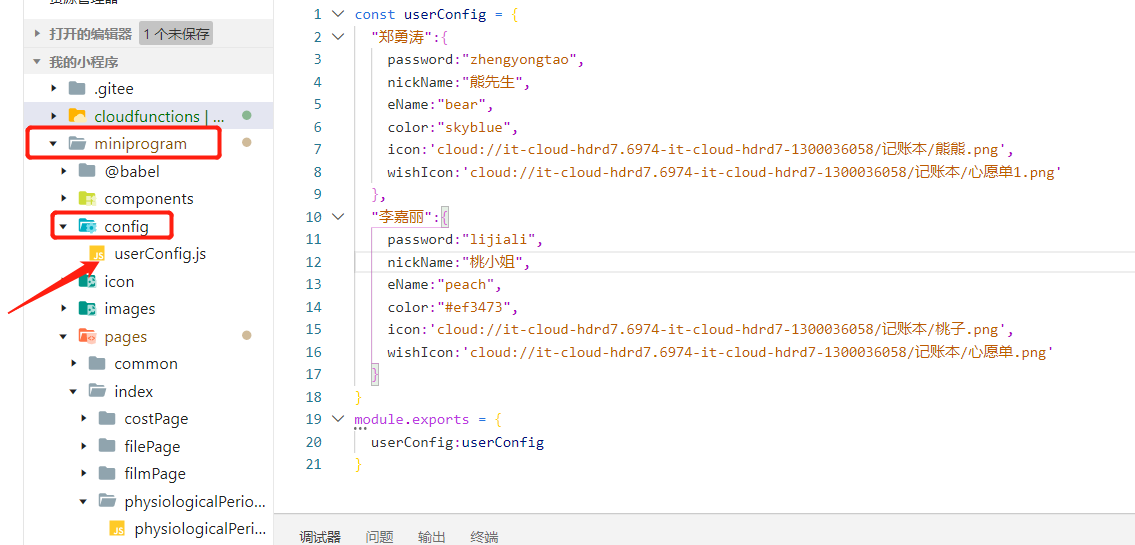
Task: Switch to the 输出 tab
Action: (x=431, y=537)
